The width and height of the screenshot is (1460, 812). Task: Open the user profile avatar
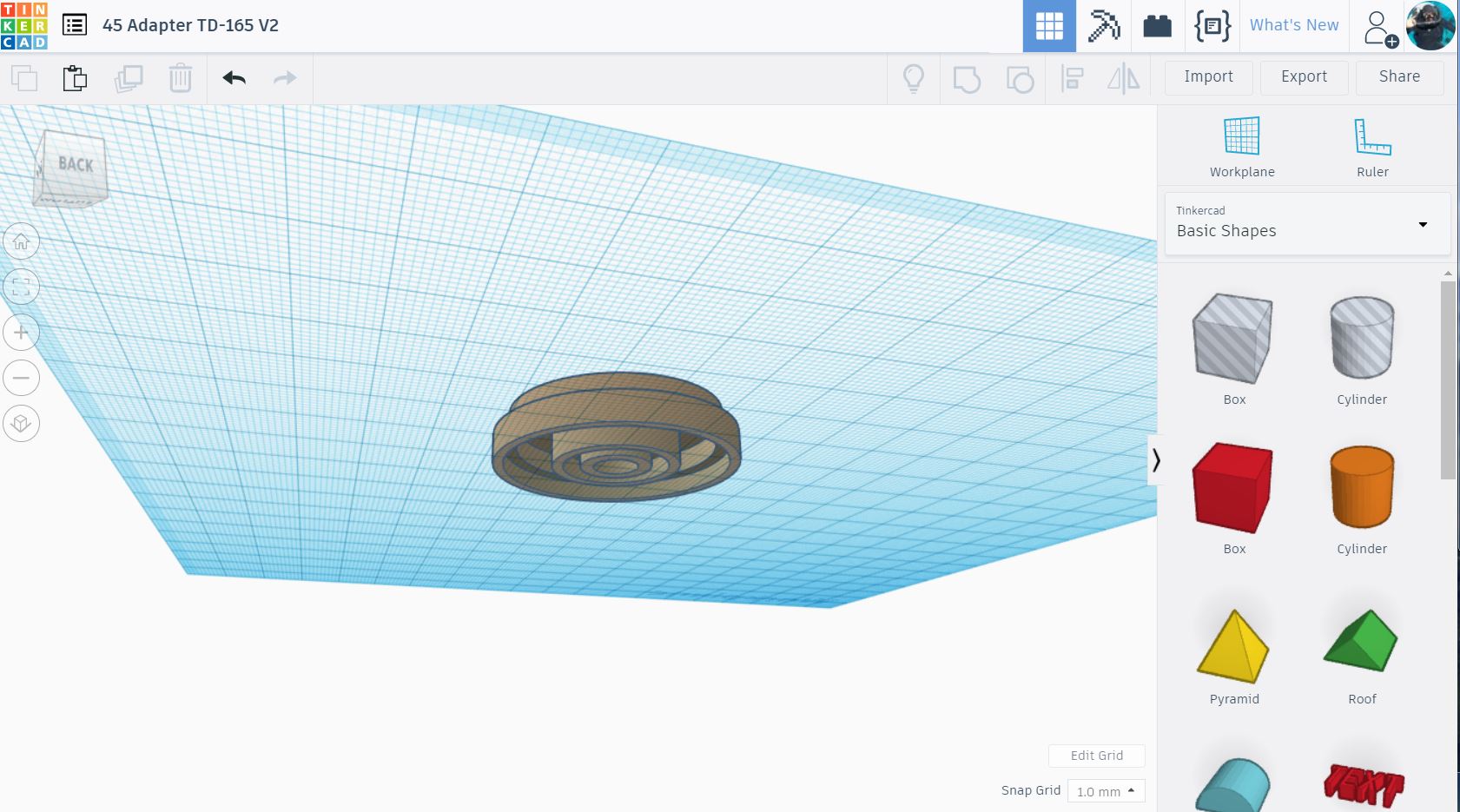tap(1430, 26)
